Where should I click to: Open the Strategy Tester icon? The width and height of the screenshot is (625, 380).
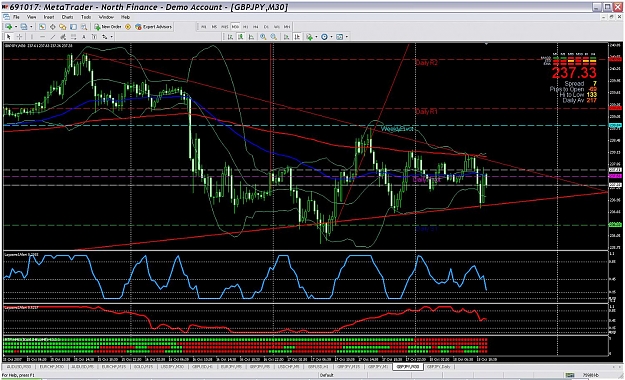(84, 27)
